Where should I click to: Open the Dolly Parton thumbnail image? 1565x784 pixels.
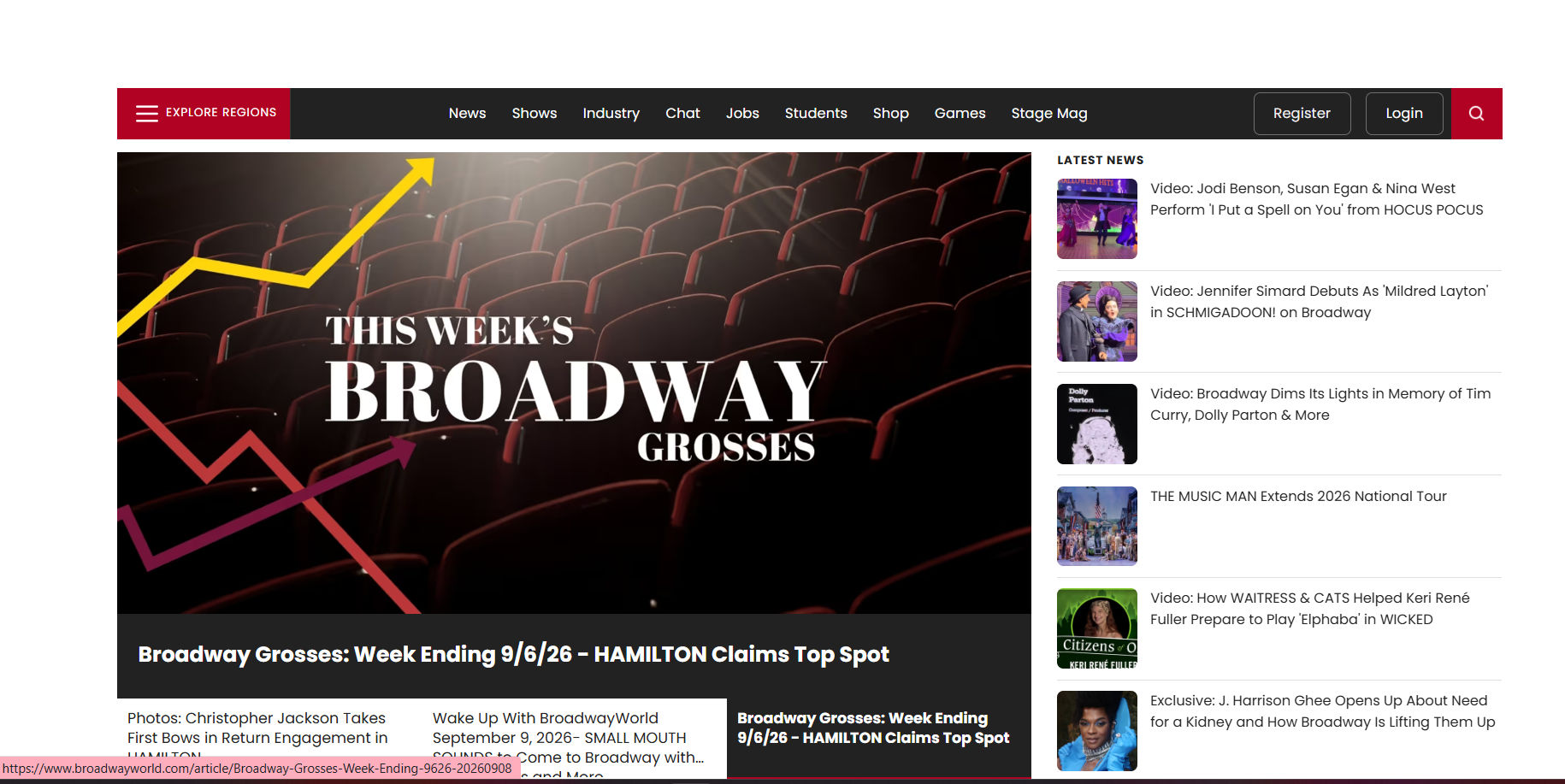tap(1097, 424)
